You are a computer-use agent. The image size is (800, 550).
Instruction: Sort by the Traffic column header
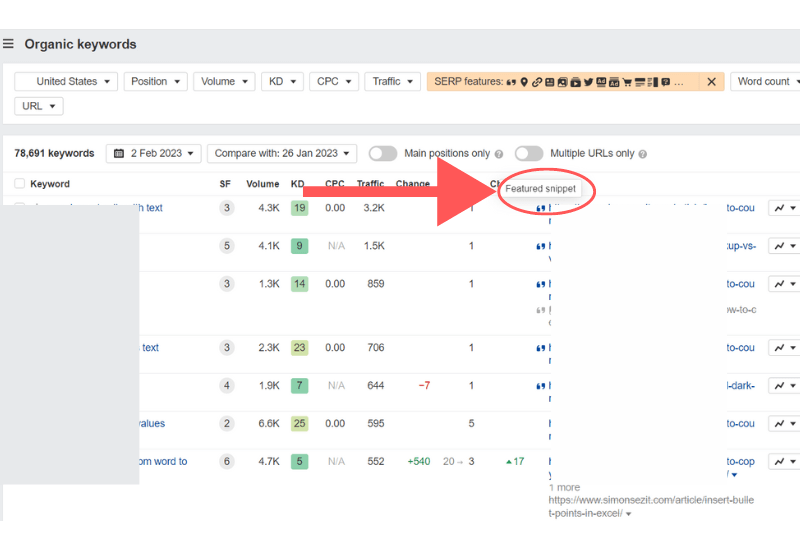(370, 184)
